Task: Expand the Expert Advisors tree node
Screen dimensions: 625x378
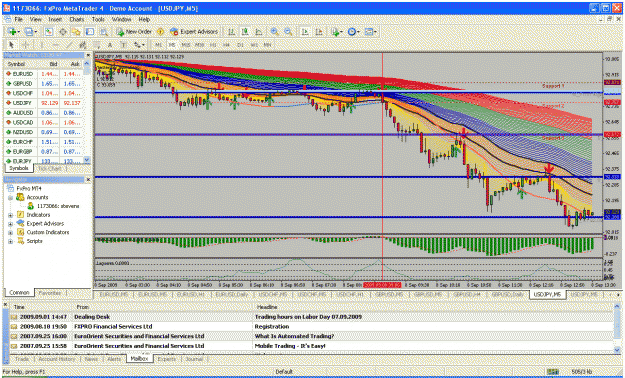Action: click(x=10, y=224)
